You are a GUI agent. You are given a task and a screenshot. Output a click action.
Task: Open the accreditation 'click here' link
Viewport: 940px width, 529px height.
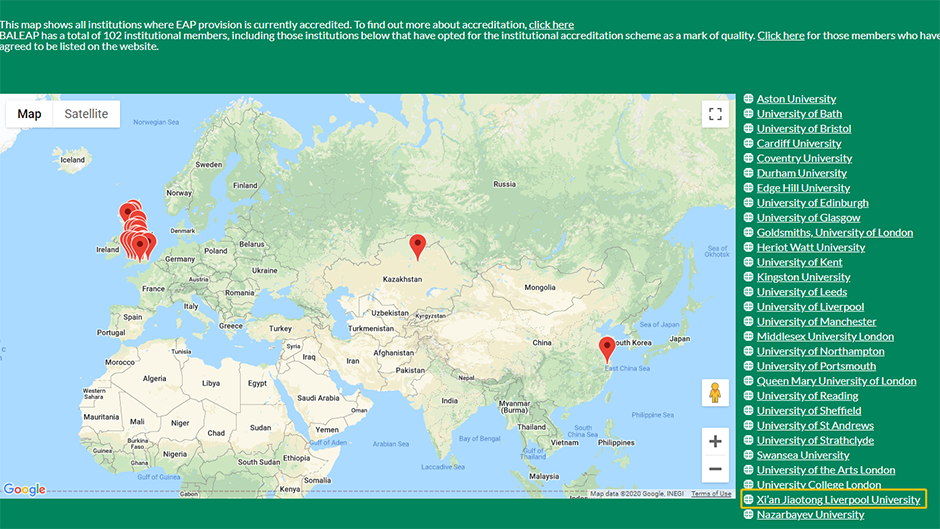coord(551,25)
